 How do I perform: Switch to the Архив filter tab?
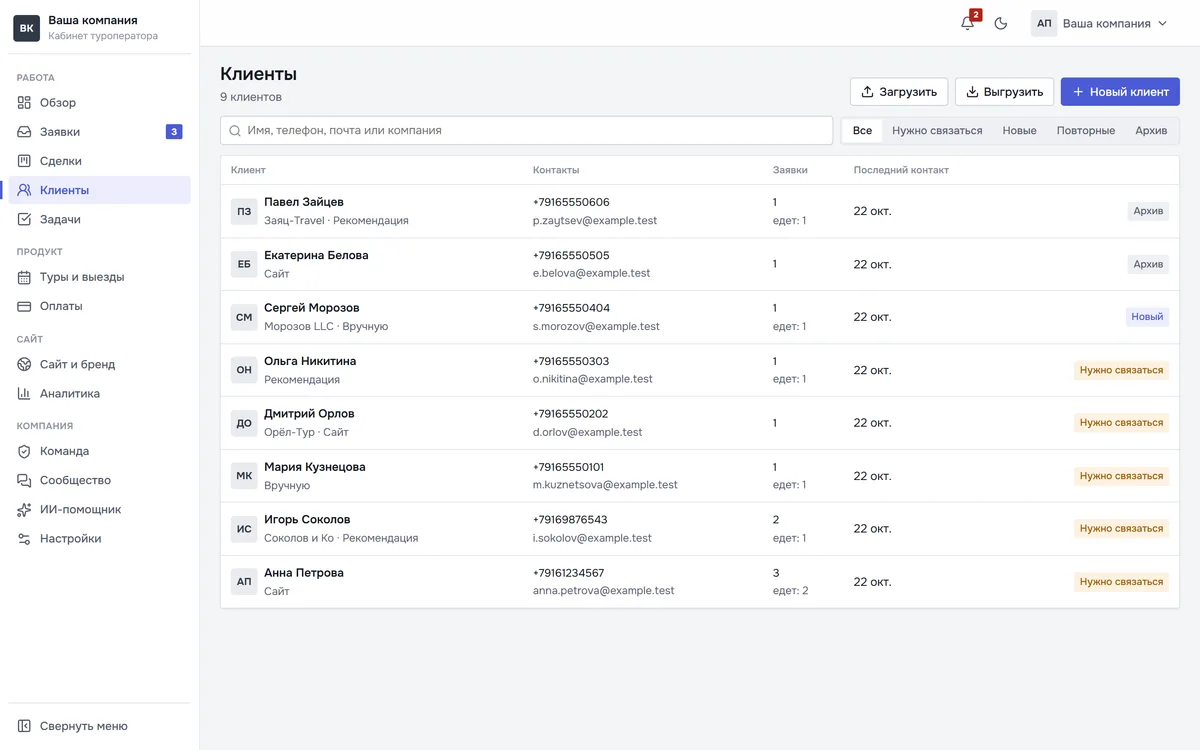(1151, 131)
